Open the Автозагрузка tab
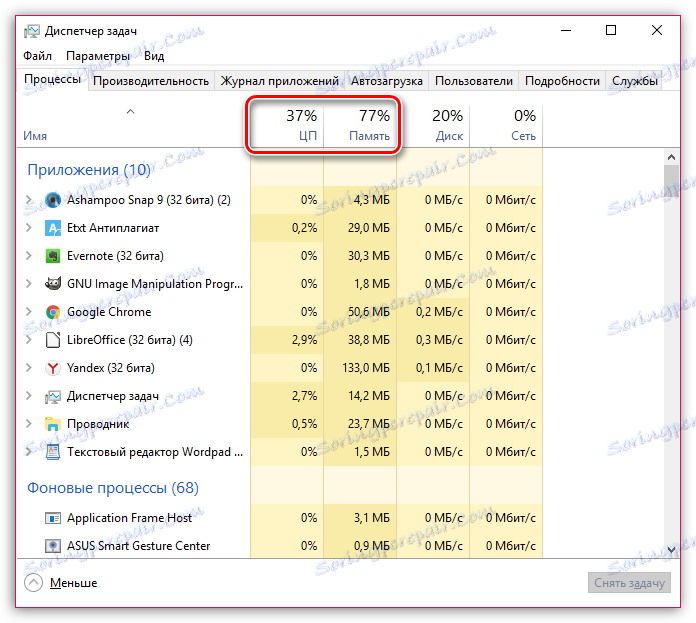Image resolution: width=696 pixels, height=623 pixels. tap(387, 81)
